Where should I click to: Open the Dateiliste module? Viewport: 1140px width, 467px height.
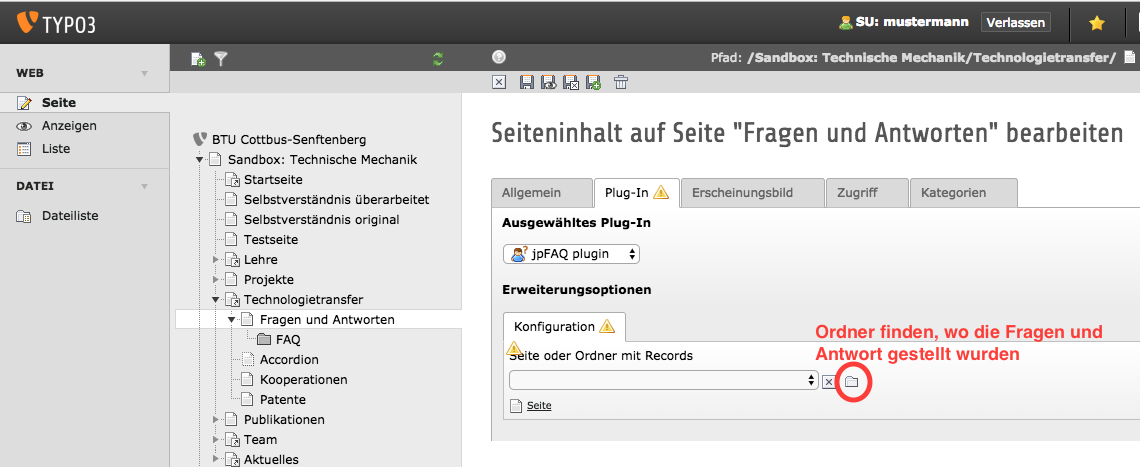tap(69, 216)
